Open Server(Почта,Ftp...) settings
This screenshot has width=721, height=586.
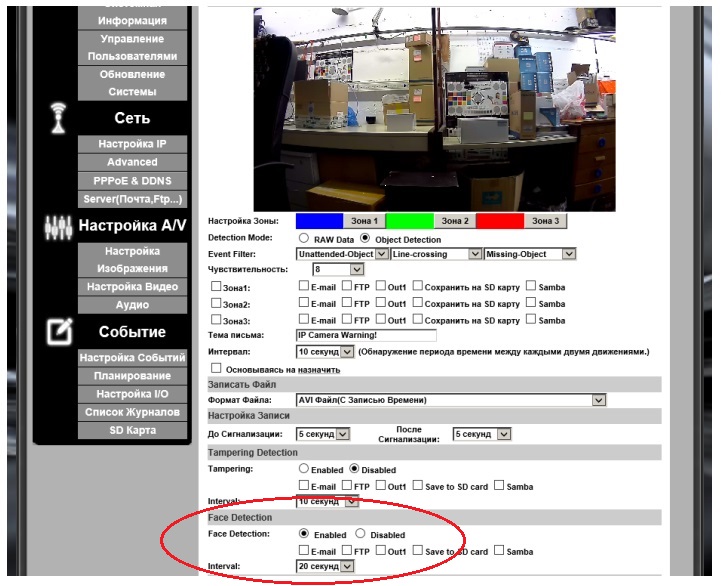point(132,199)
